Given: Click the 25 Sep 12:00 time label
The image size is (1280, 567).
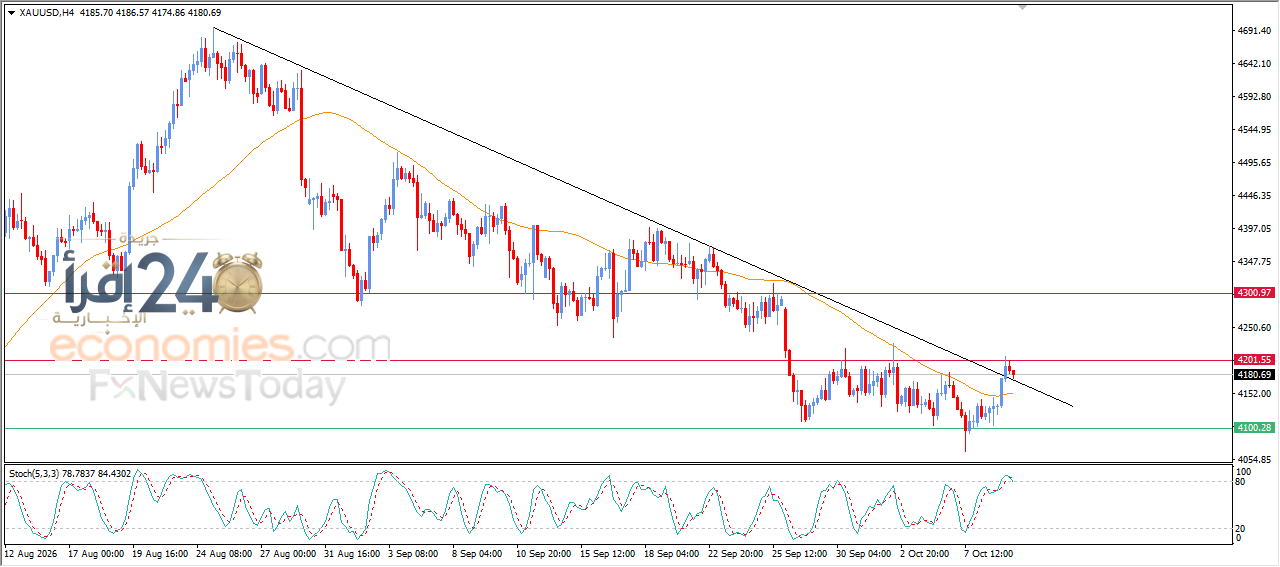Looking at the screenshot, I should click(x=800, y=552).
